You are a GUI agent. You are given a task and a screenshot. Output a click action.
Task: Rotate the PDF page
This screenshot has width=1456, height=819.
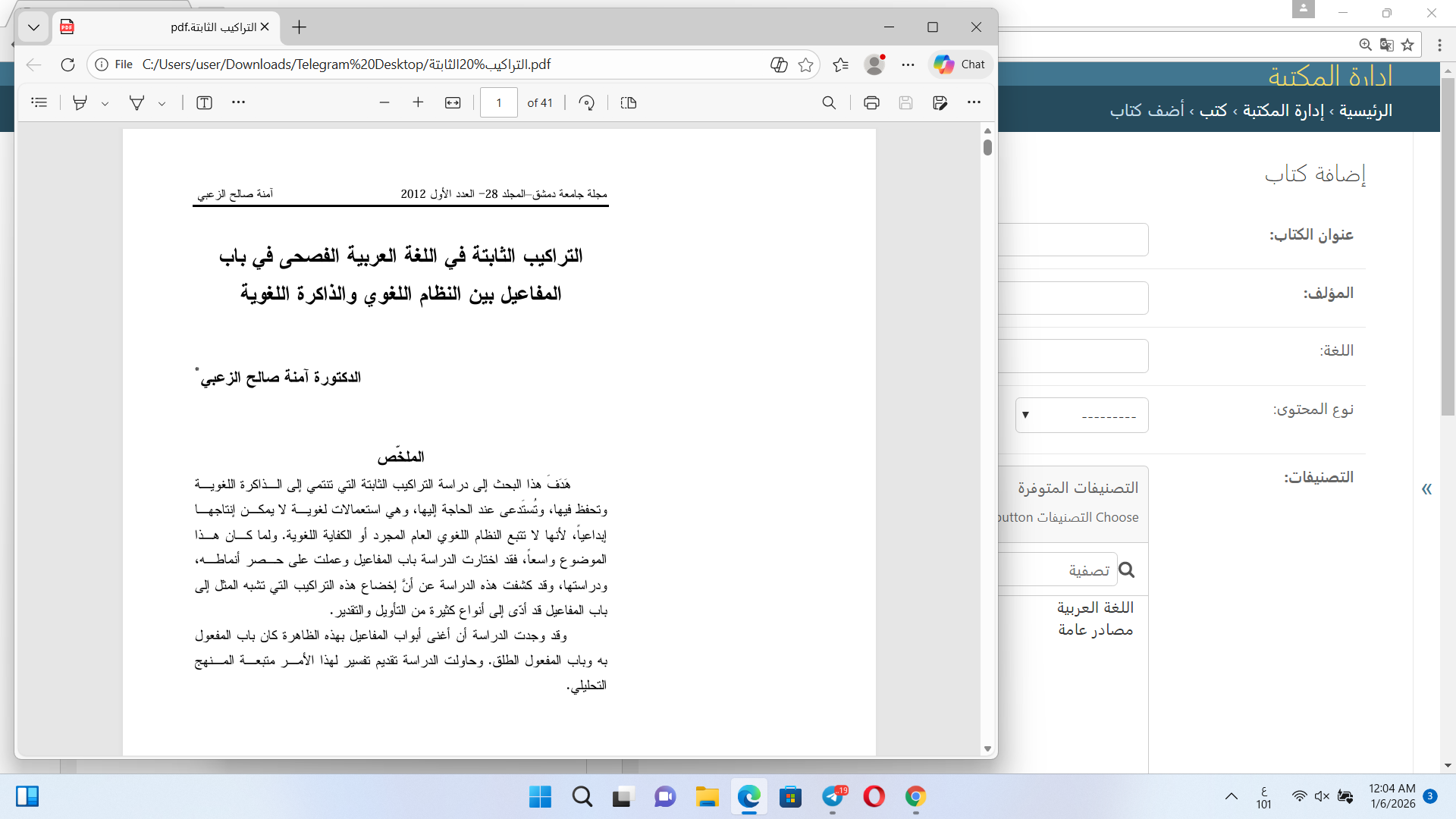tap(586, 102)
